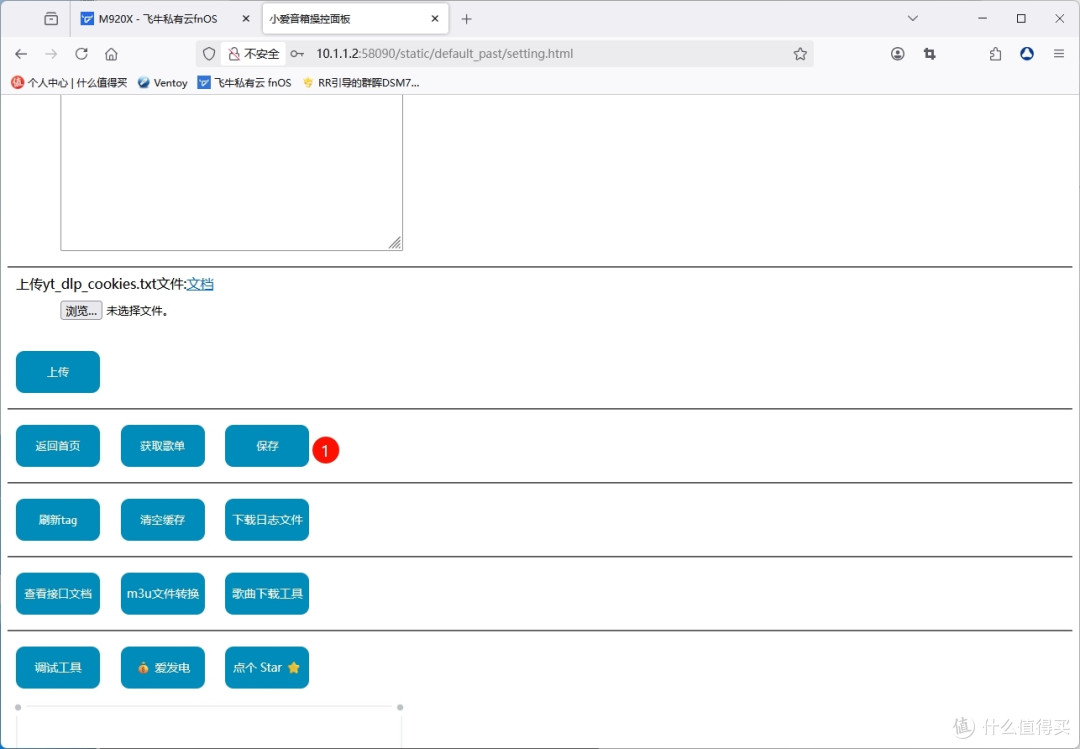Click the 保存 button
The image size is (1080, 749).
[267, 446]
